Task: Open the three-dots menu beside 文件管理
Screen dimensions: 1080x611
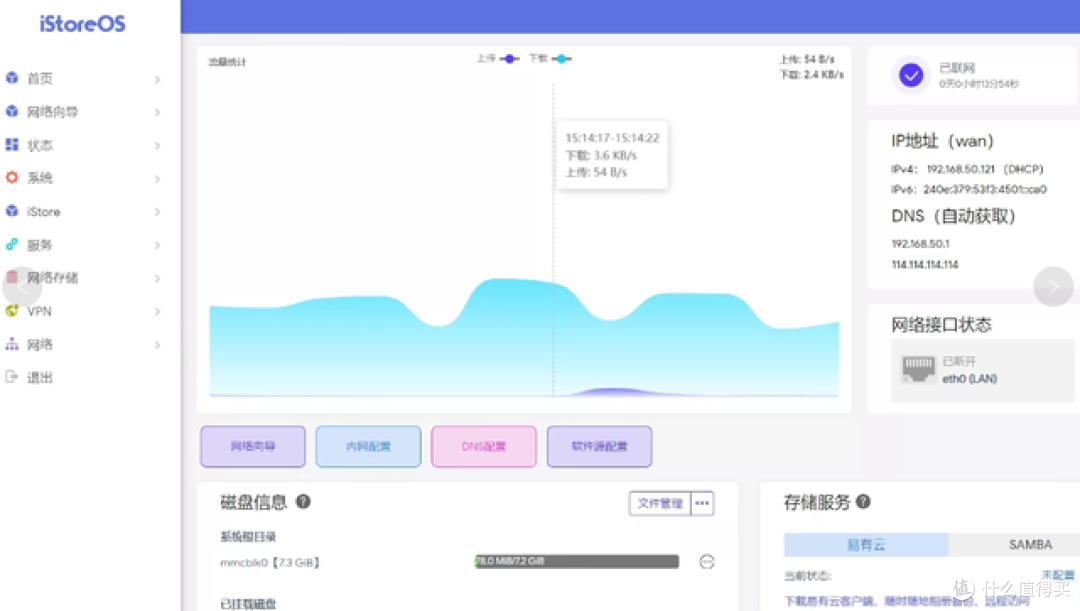Action: tap(702, 504)
